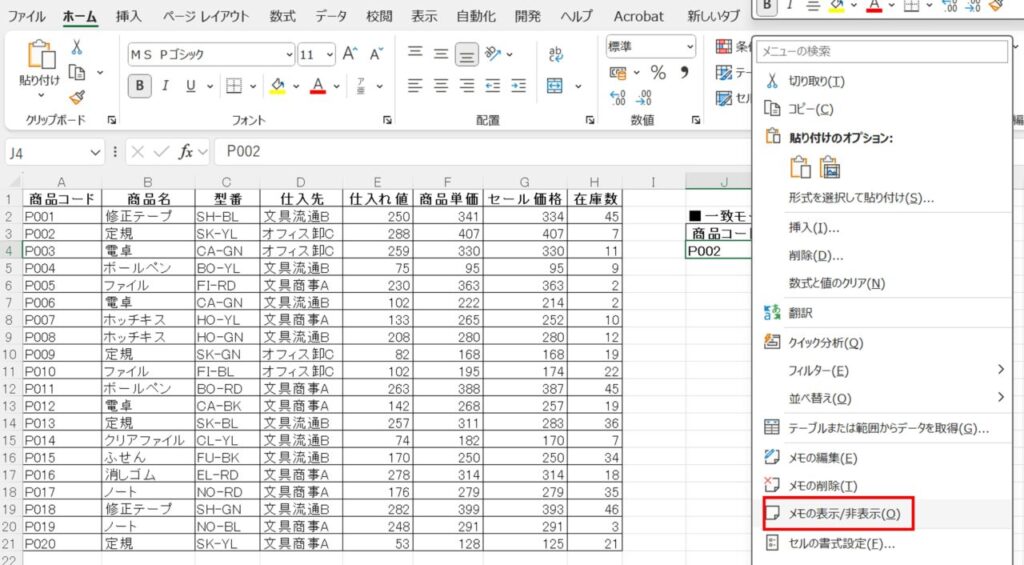Switch to the 校閲 tab

point(379,16)
